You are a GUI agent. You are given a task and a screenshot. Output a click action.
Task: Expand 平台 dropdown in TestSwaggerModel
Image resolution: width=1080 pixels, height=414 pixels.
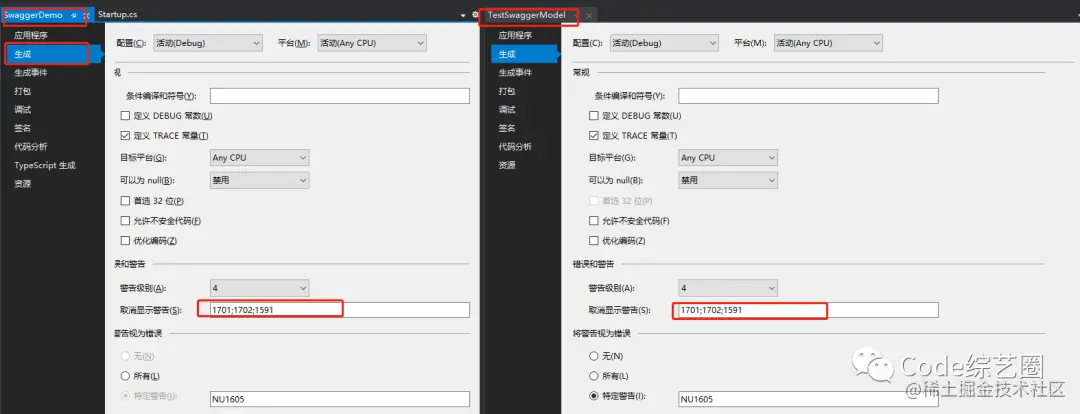click(828, 43)
